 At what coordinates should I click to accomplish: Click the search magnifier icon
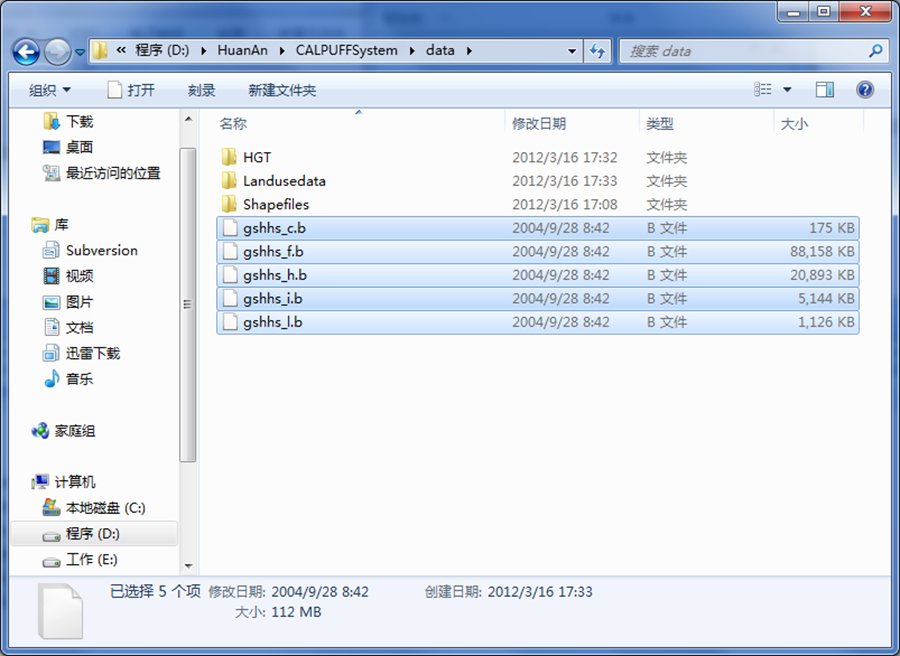(x=875, y=51)
